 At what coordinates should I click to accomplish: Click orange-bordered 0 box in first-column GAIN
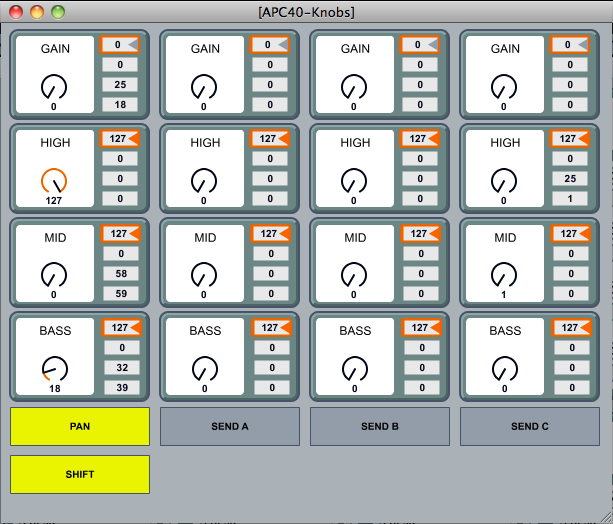(120, 45)
